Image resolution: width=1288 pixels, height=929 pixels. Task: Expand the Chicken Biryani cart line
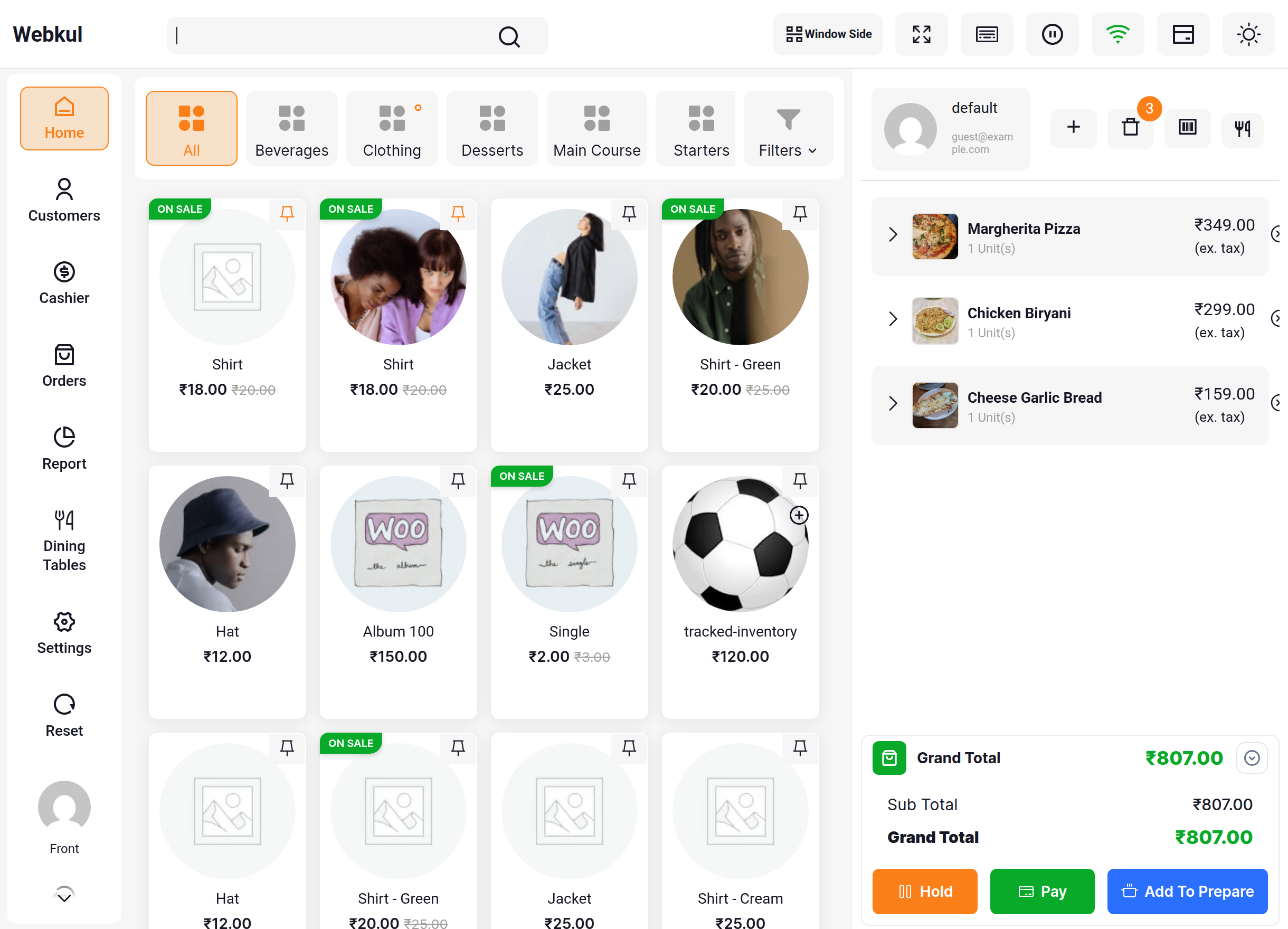click(893, 319)
